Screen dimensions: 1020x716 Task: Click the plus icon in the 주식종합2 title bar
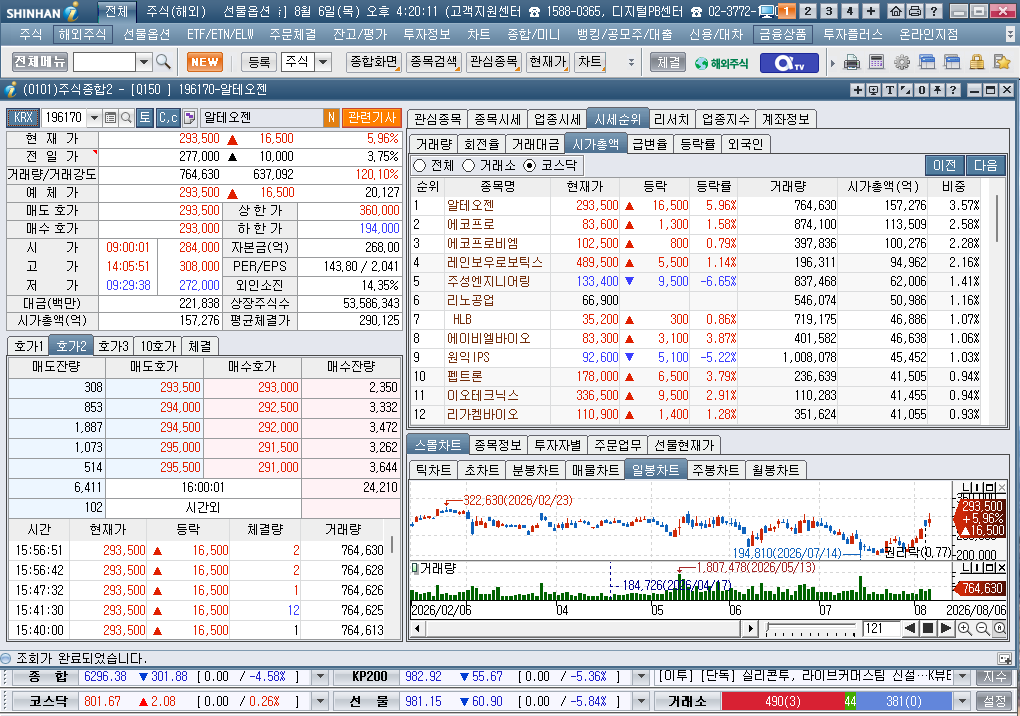coord(857,90)
